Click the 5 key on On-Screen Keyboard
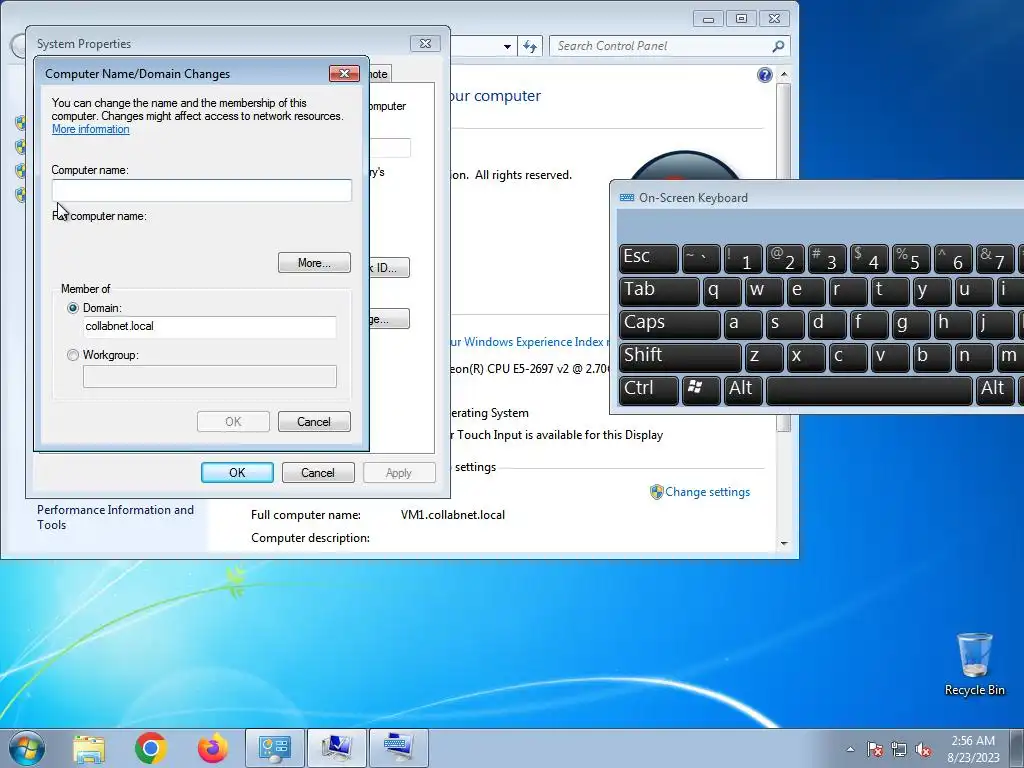 click(x=910, y=258)
